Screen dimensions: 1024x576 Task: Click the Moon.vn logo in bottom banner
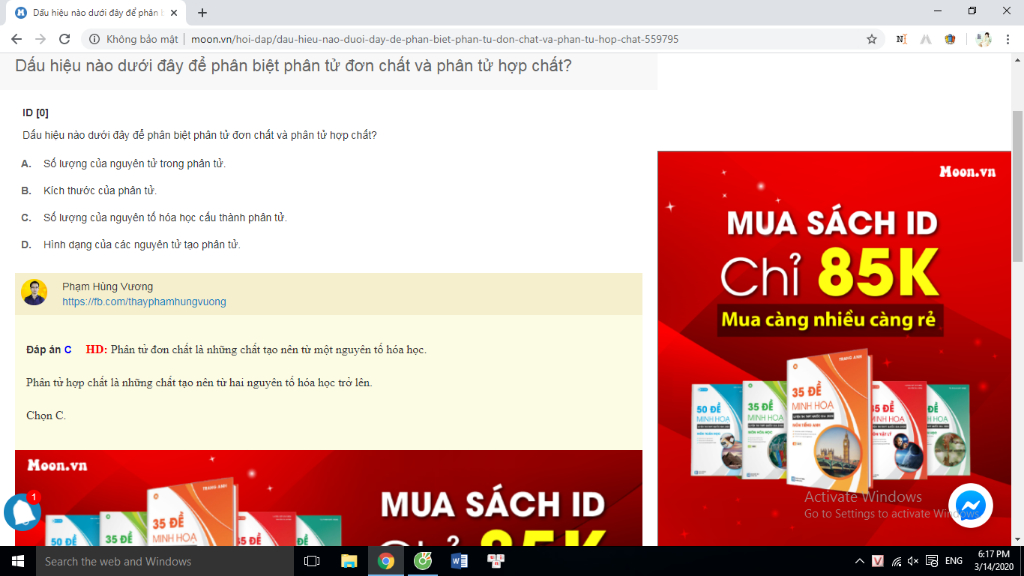[57, 466]
